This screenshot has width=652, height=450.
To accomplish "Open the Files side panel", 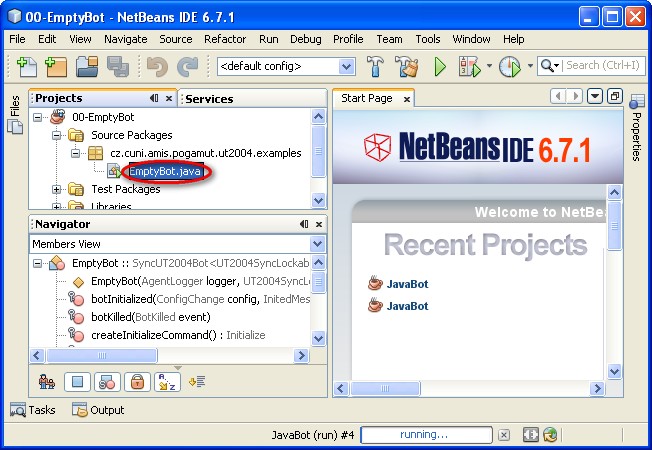I will [15, 115].
